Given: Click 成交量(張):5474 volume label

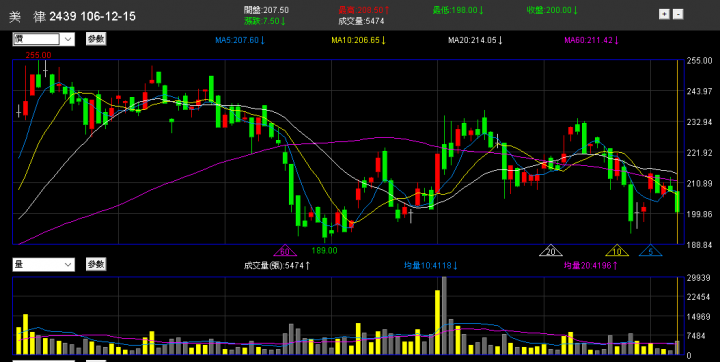Looking at the screenshot, I should pyautogui.click(x=277, y=266).
